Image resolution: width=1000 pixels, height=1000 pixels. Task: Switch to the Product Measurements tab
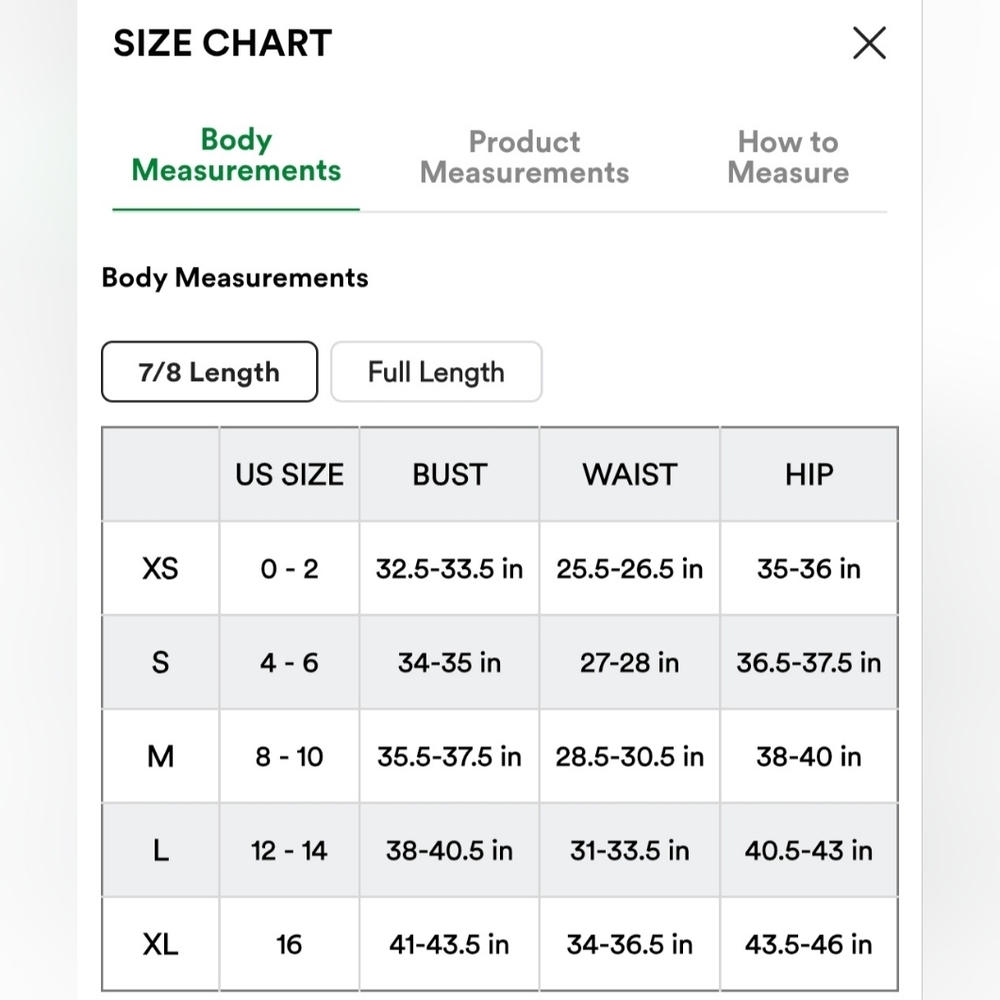(x=525, y=157)
